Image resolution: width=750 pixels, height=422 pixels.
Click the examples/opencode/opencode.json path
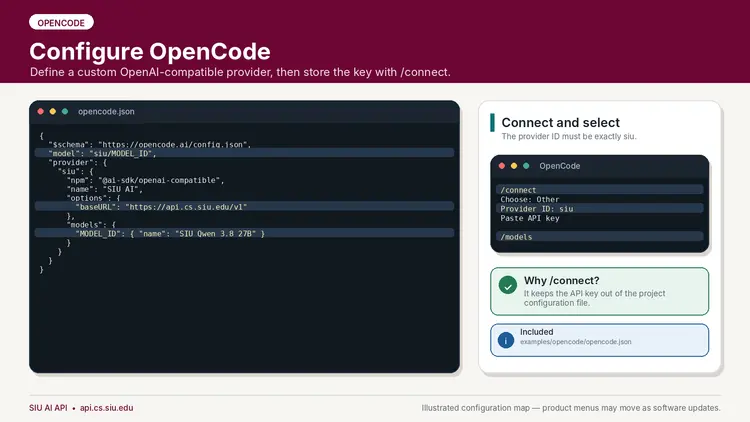click(575, 342)
